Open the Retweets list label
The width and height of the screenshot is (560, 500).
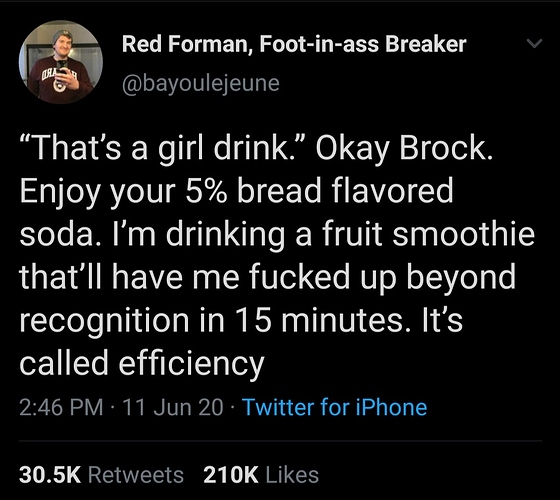[136, 475]
